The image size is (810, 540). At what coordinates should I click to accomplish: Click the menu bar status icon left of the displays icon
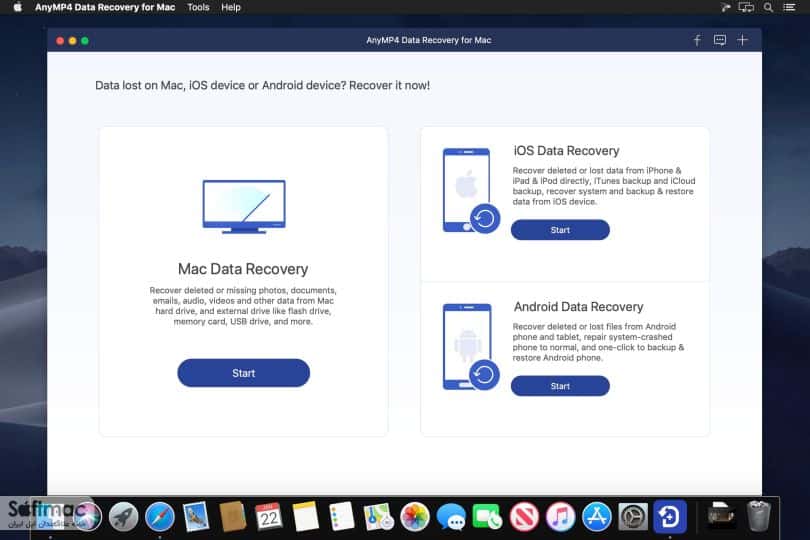coord(725,7)
